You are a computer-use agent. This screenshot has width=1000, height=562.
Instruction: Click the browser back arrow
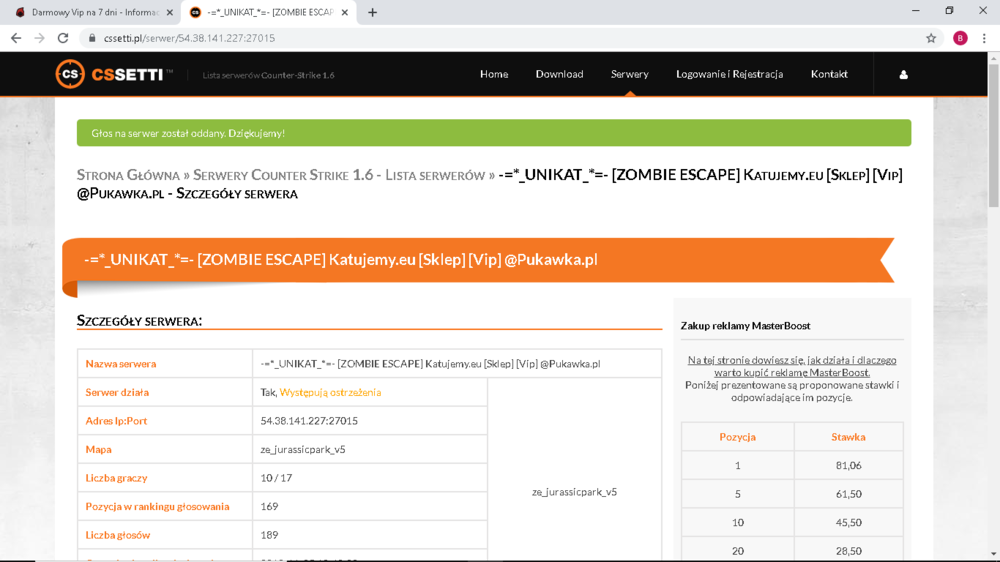(x=16, y=38)
